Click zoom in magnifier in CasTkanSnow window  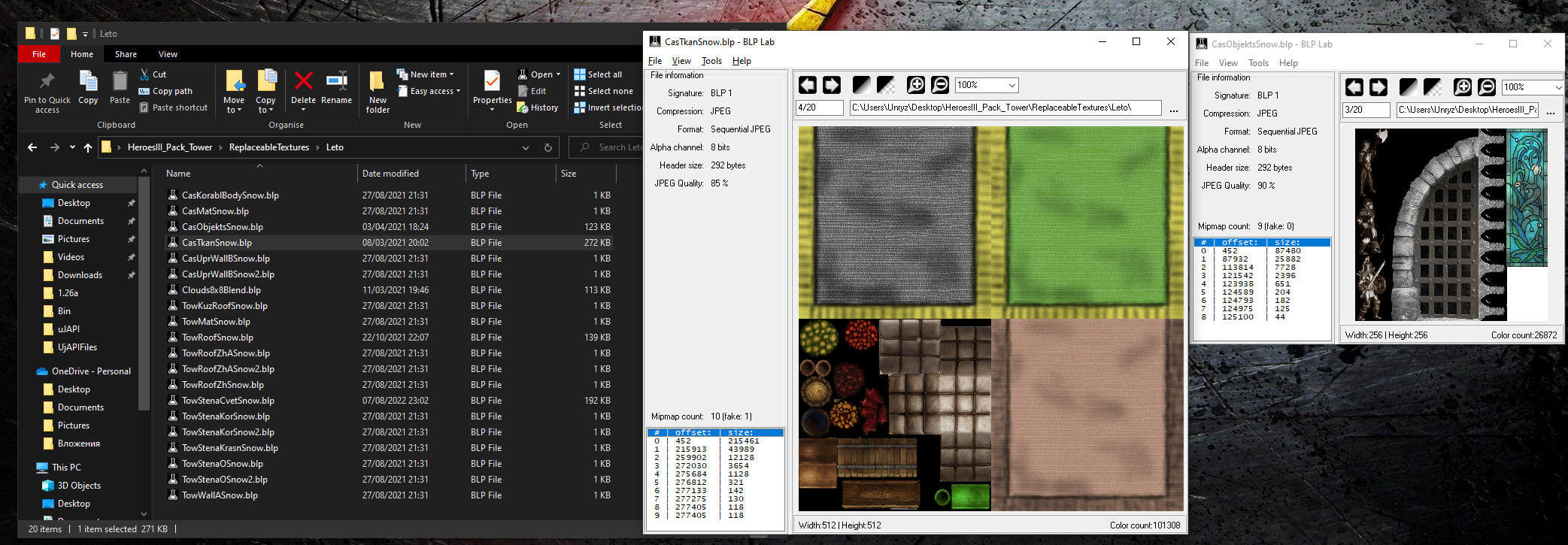(915, 86)
